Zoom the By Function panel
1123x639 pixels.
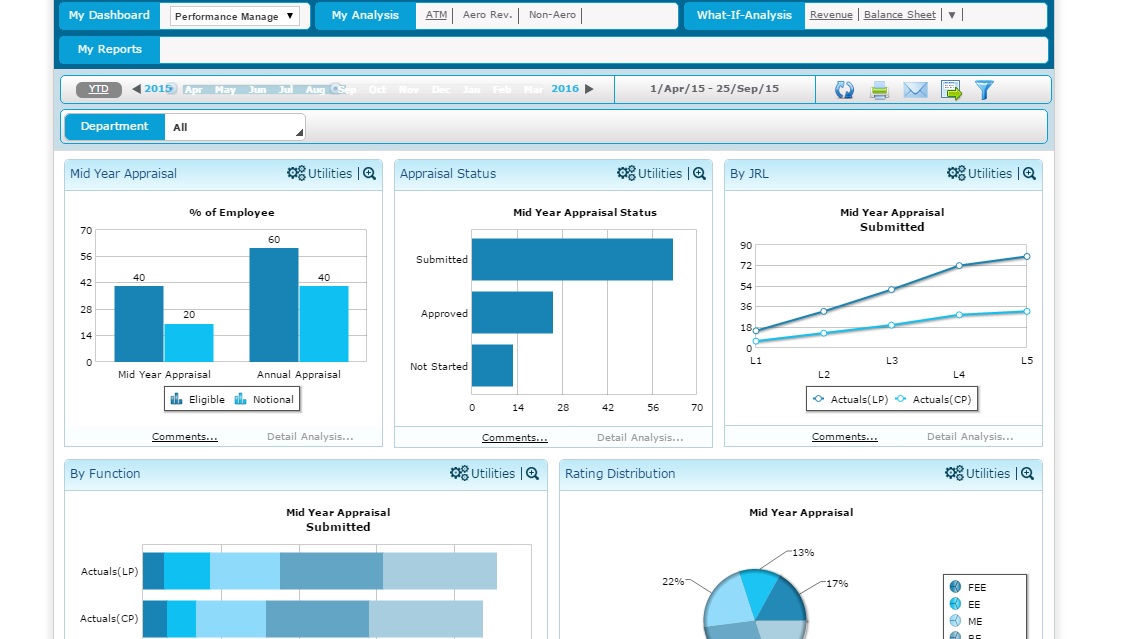pyautogui.click(x=532, y=474)
